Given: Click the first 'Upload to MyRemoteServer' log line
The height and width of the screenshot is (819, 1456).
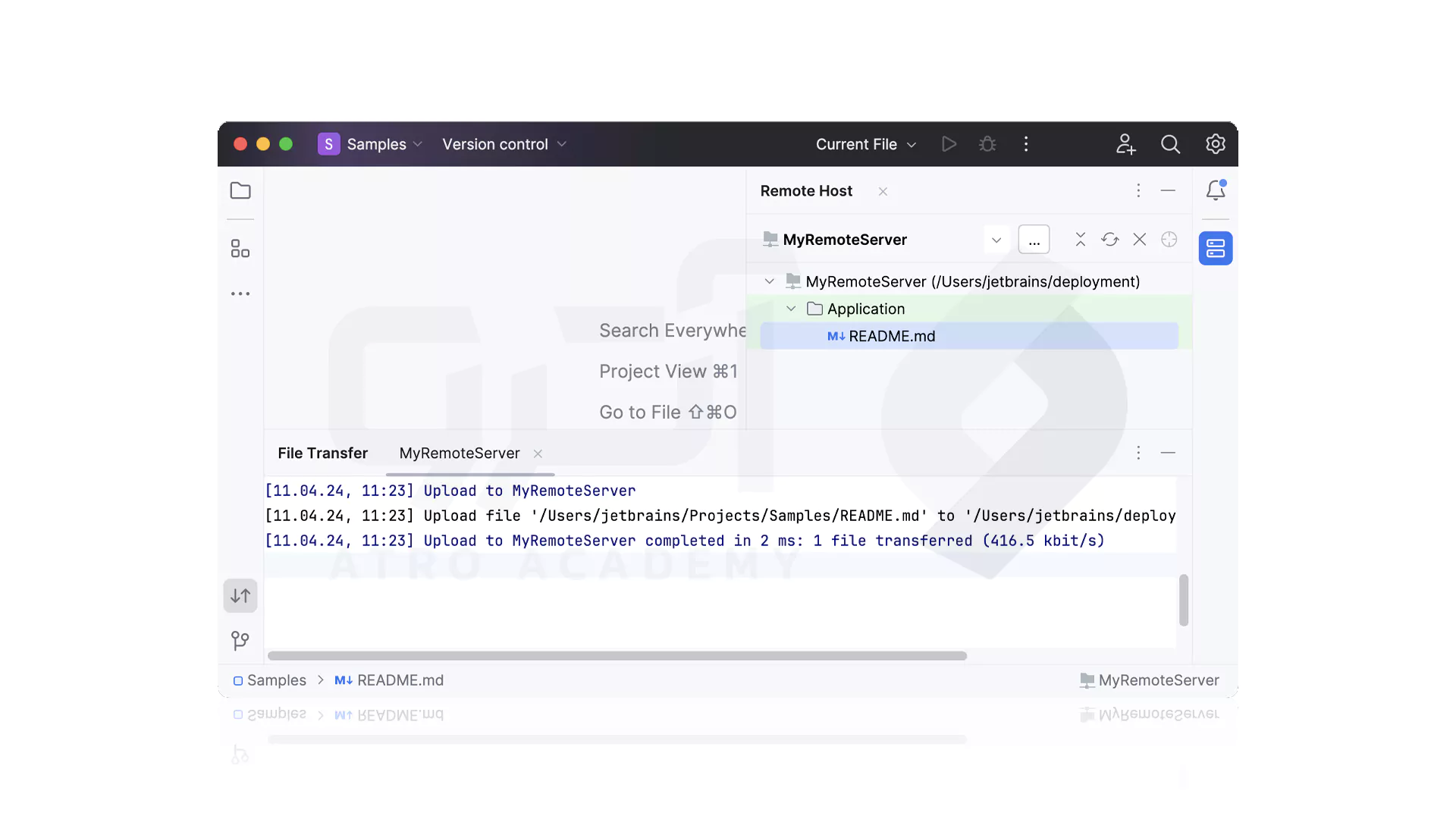Looking at the screenshot, I should point(450,491).
